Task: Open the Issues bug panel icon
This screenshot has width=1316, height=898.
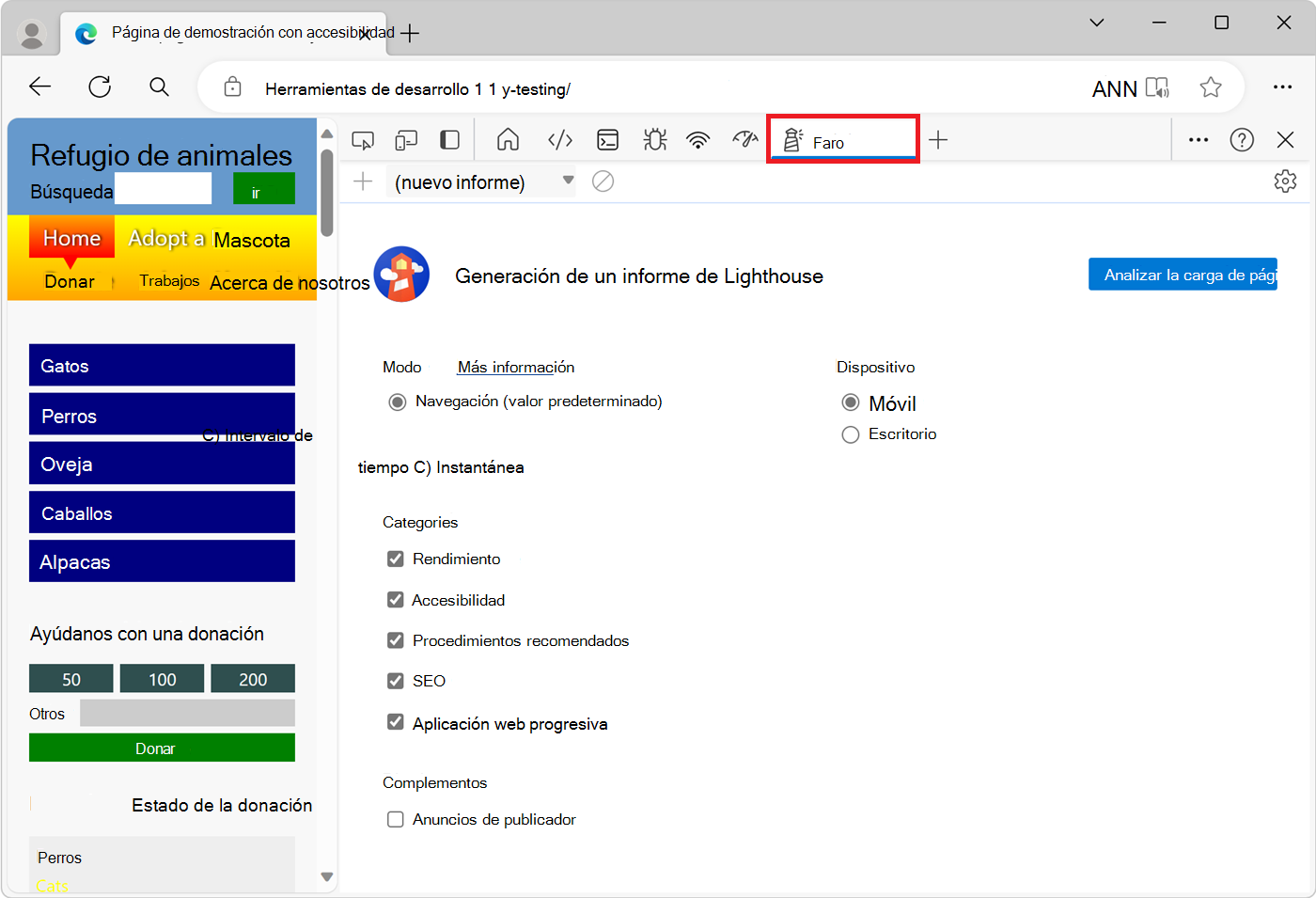Action: pos(654,139)
